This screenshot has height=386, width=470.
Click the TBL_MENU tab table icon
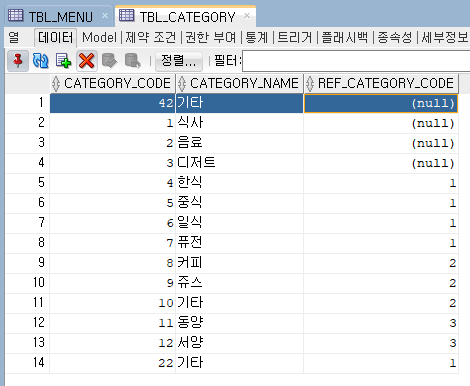(x=15, y=15)
